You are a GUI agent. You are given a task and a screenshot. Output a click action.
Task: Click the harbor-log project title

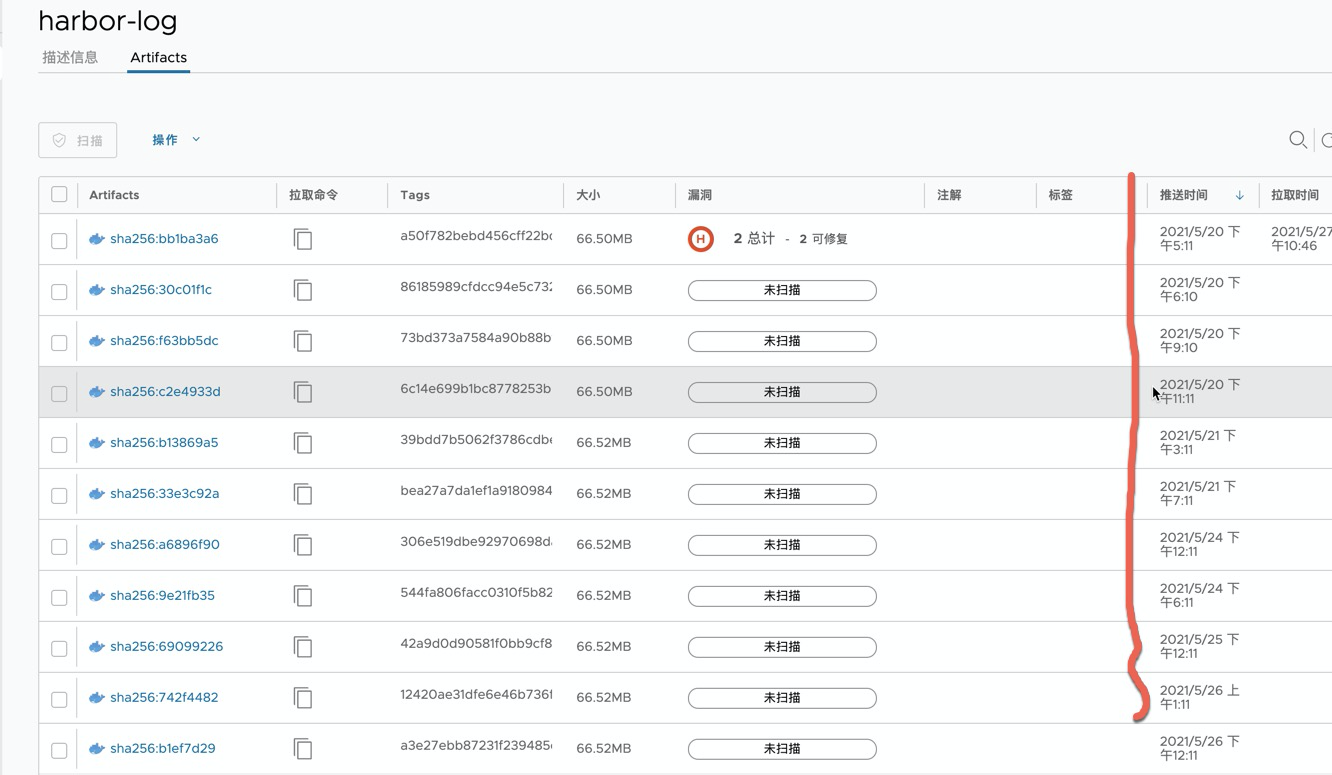point(108,21)
